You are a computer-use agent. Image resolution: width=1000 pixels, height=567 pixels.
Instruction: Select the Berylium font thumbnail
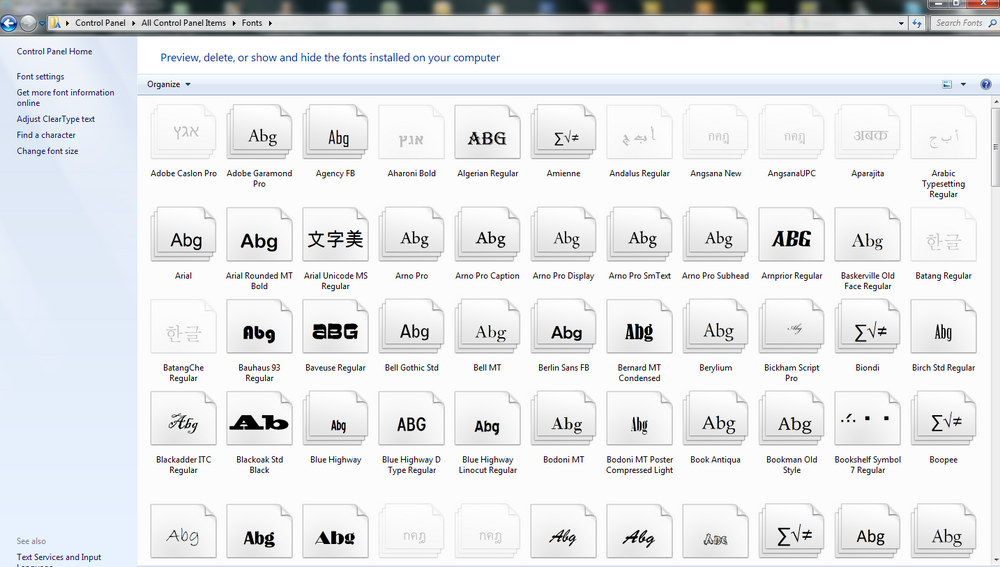[x=716, y=327]
